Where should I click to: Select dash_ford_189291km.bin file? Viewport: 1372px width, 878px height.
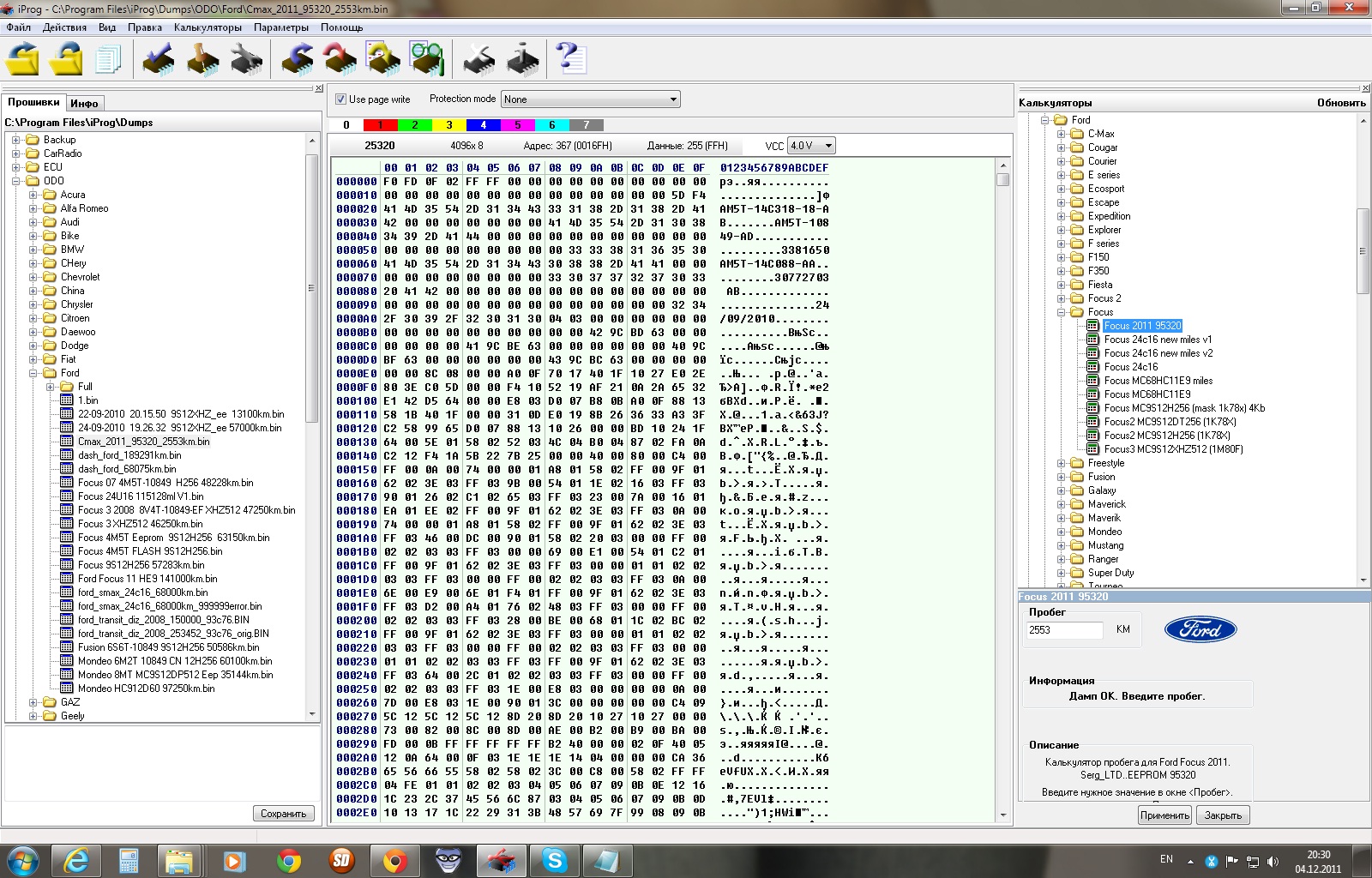click(x=129, y=455)
